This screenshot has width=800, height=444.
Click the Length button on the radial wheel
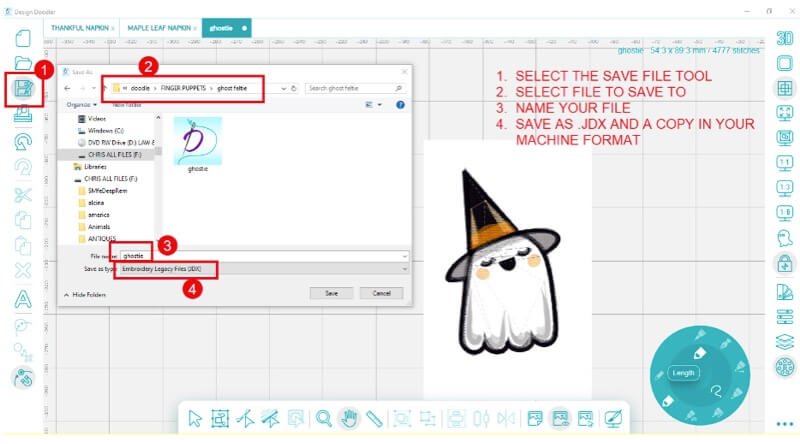[x=683, y=373]
